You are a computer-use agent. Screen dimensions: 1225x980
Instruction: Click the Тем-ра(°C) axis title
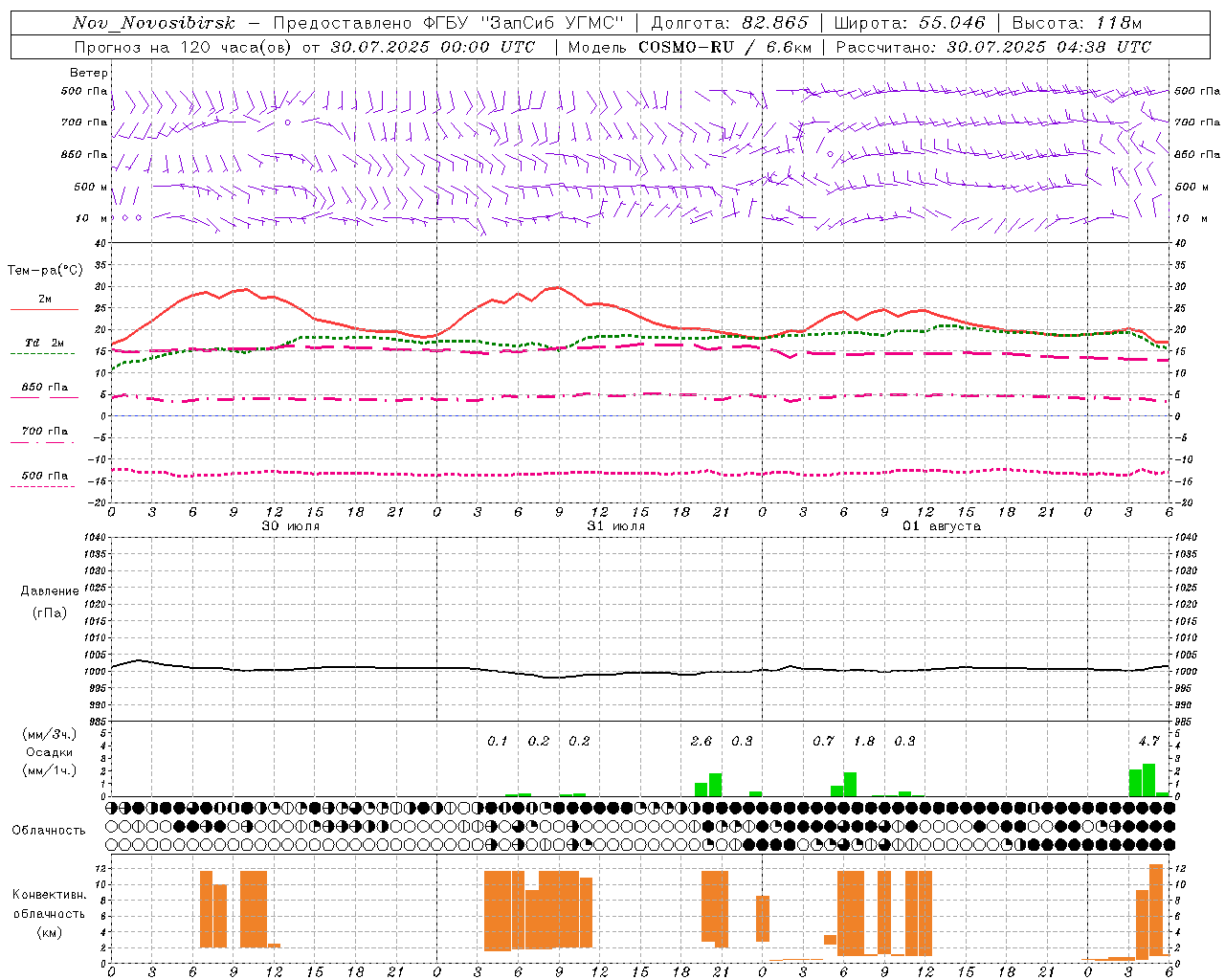coord(45,271)
